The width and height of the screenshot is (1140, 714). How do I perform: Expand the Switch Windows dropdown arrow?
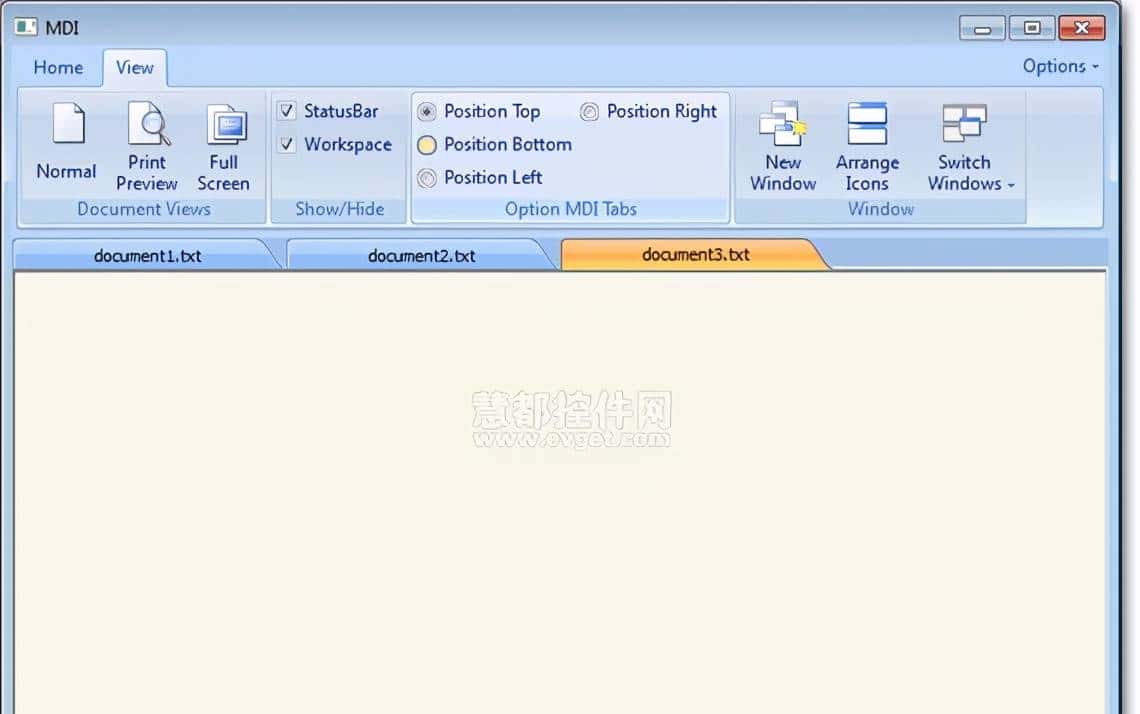point(1010,185)
